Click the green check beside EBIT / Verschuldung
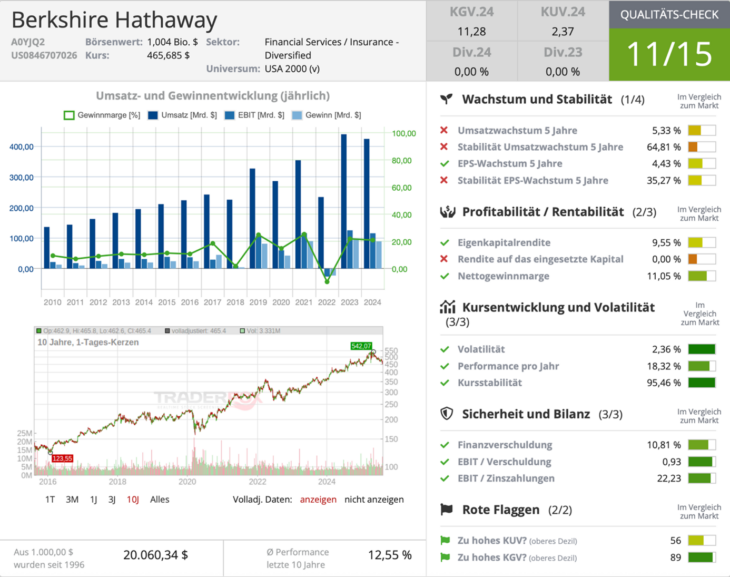 (x=445, y=462)
